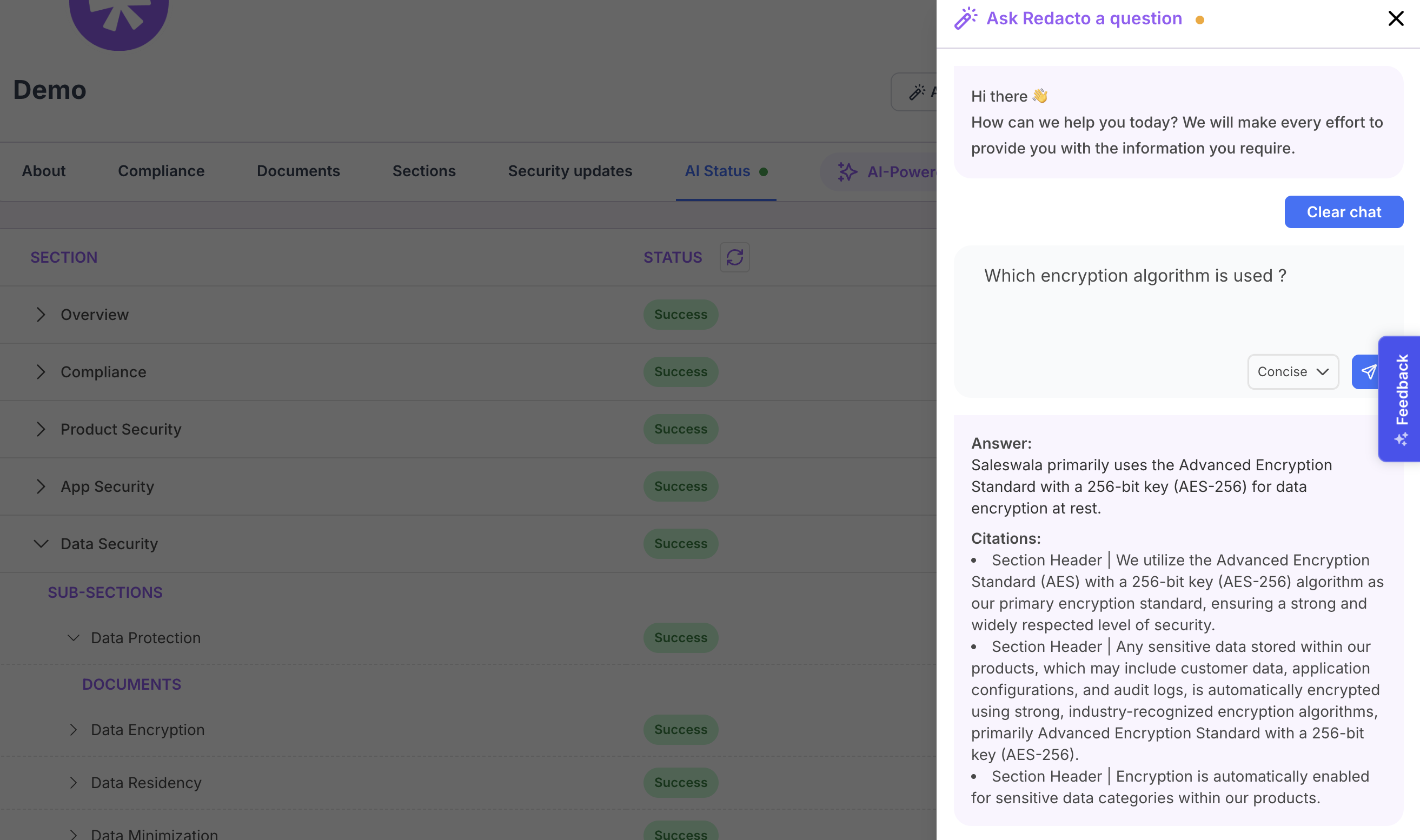
Task: Expand the Product Security section
Action: pyautogui.click(x=41, y=429)
